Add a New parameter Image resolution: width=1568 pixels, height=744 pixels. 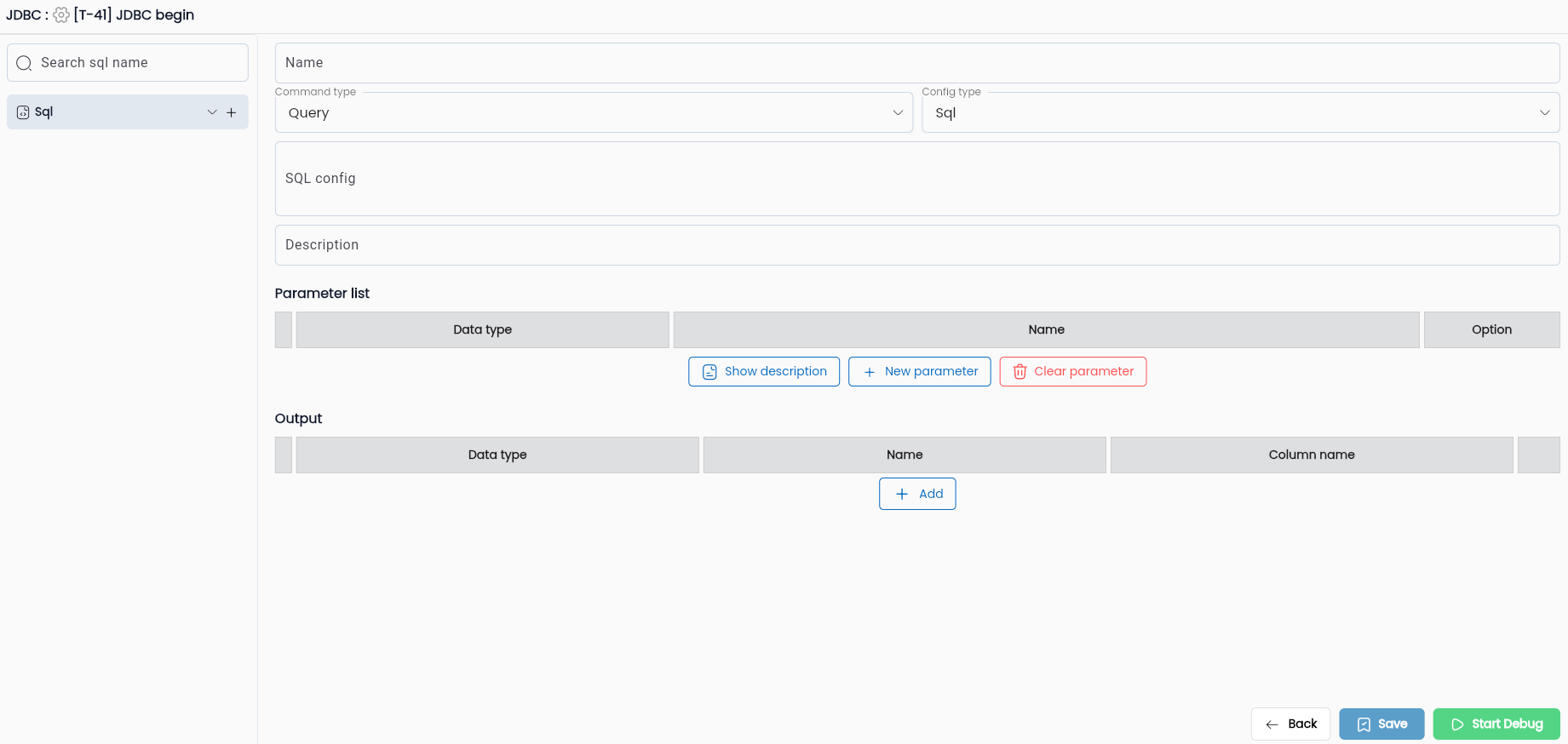pyautogui.click(x=920, y=371)
